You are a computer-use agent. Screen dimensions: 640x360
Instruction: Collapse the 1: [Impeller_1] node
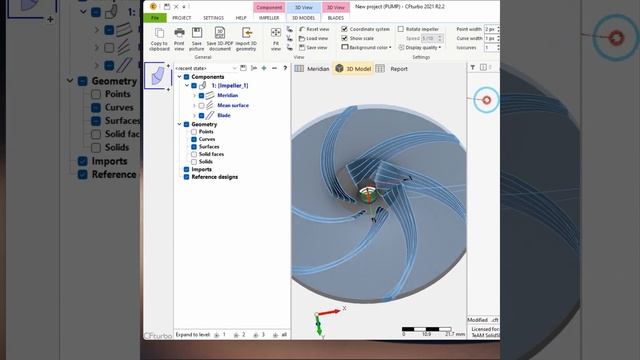(187, 86)
